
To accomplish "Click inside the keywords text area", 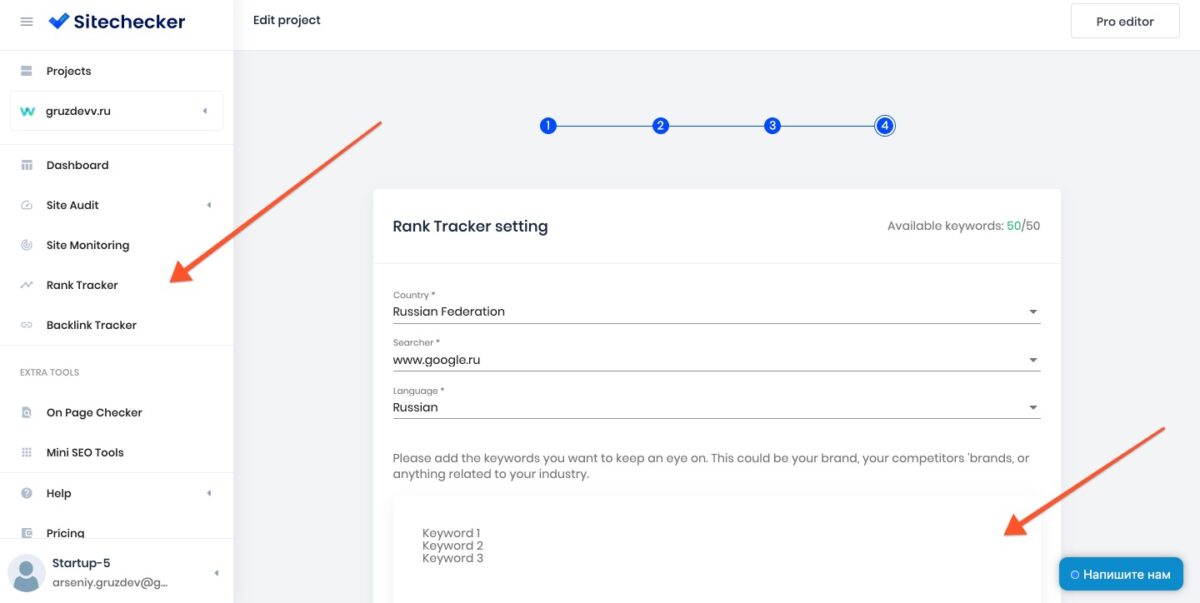I will [716, 550].
